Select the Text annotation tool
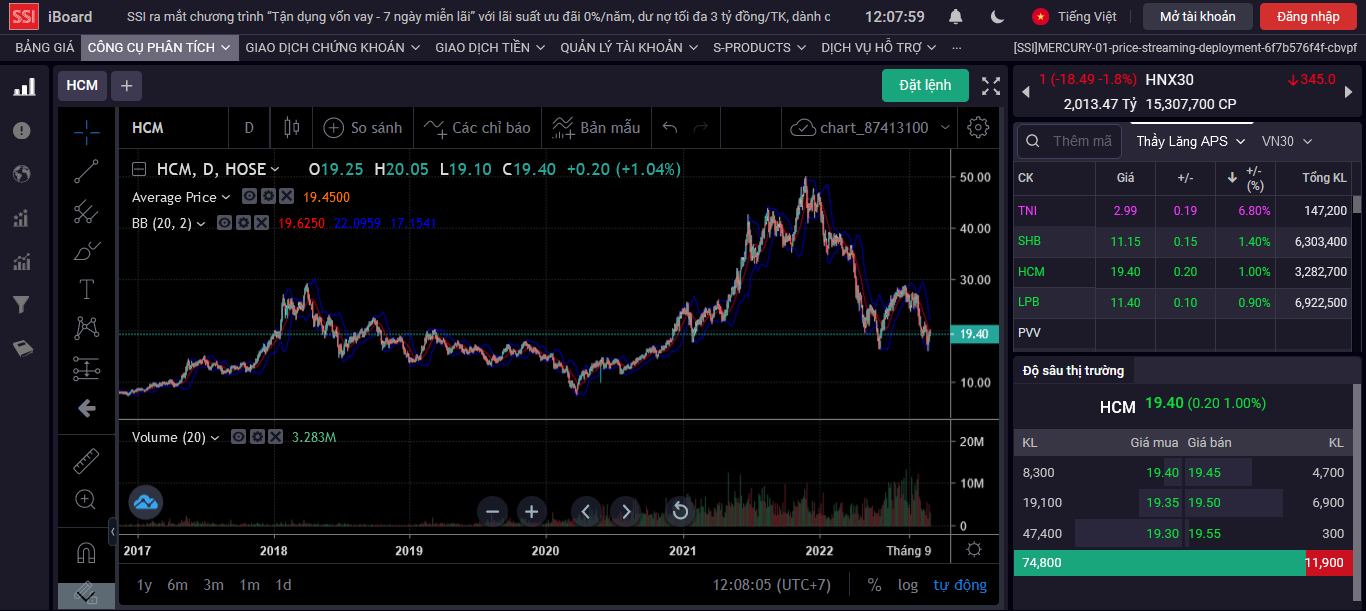This screenshot has width=1366, height=611. (x=87, y=290)
